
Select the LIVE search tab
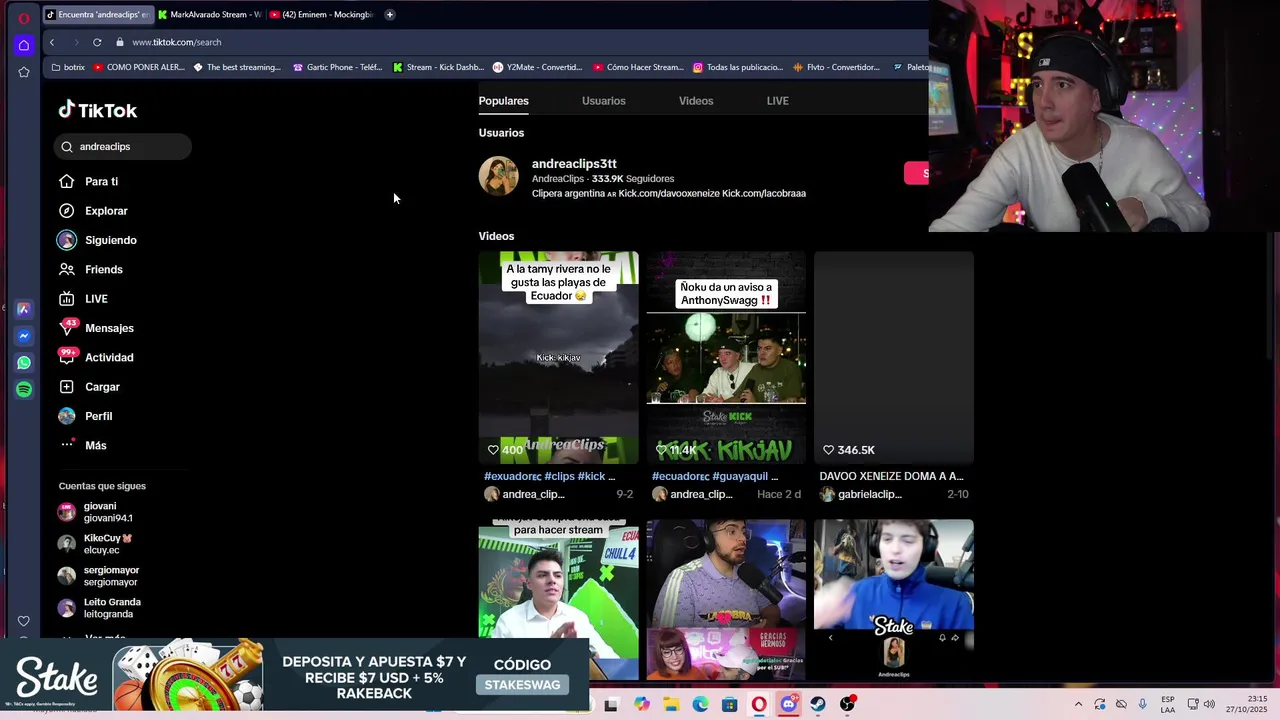tap(777, 101)
